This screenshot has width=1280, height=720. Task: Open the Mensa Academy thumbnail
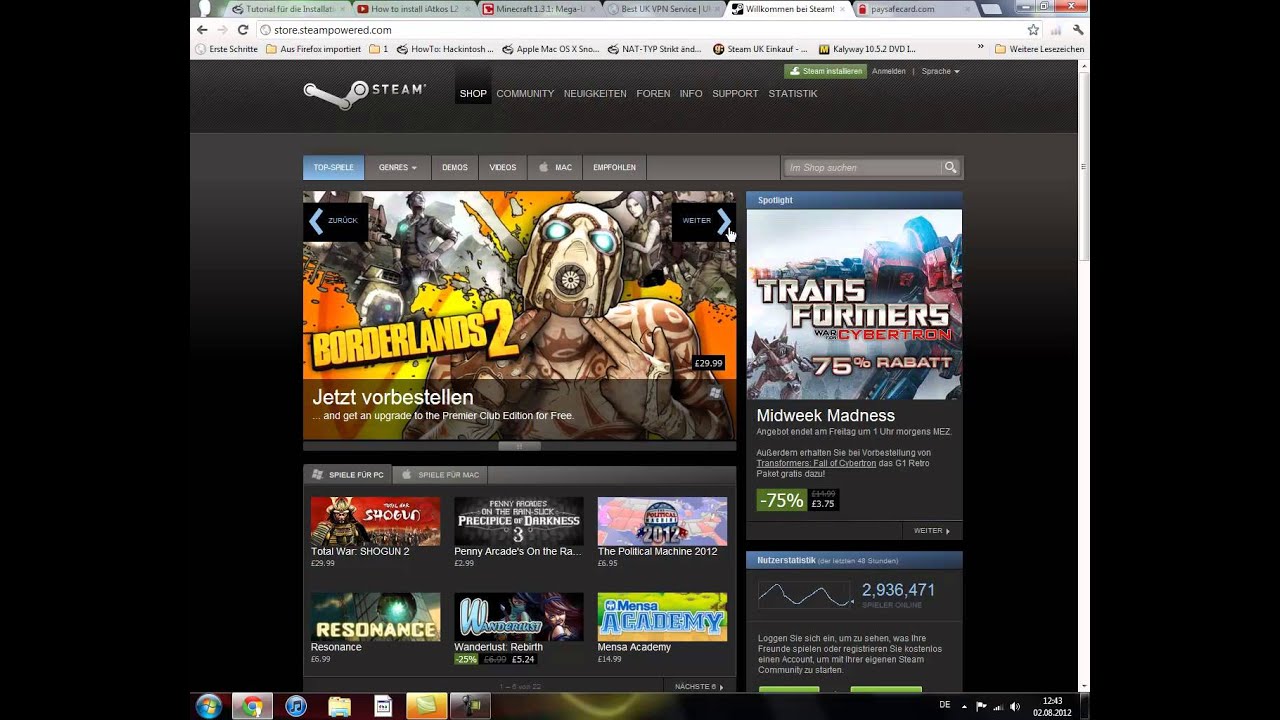(x=662, y=617)
